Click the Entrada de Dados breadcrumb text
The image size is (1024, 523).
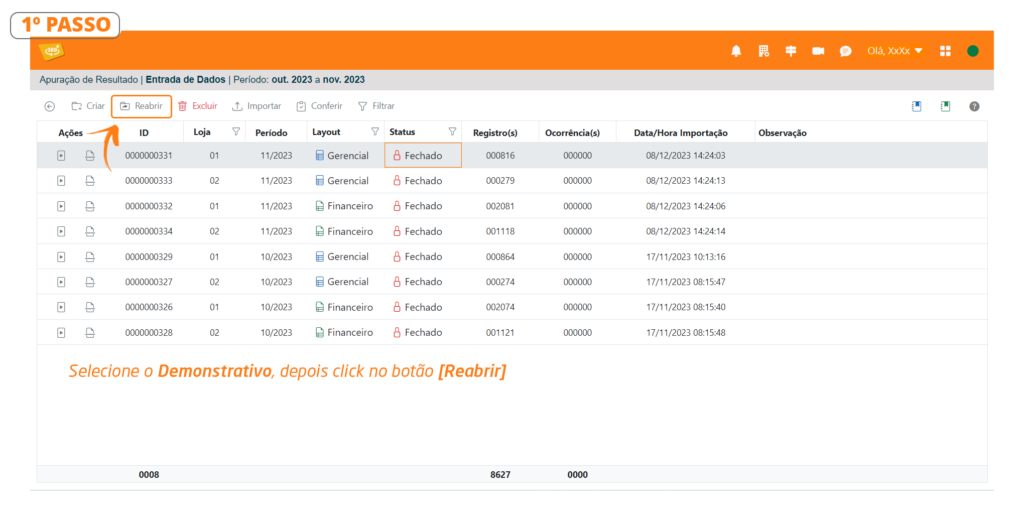185,80
